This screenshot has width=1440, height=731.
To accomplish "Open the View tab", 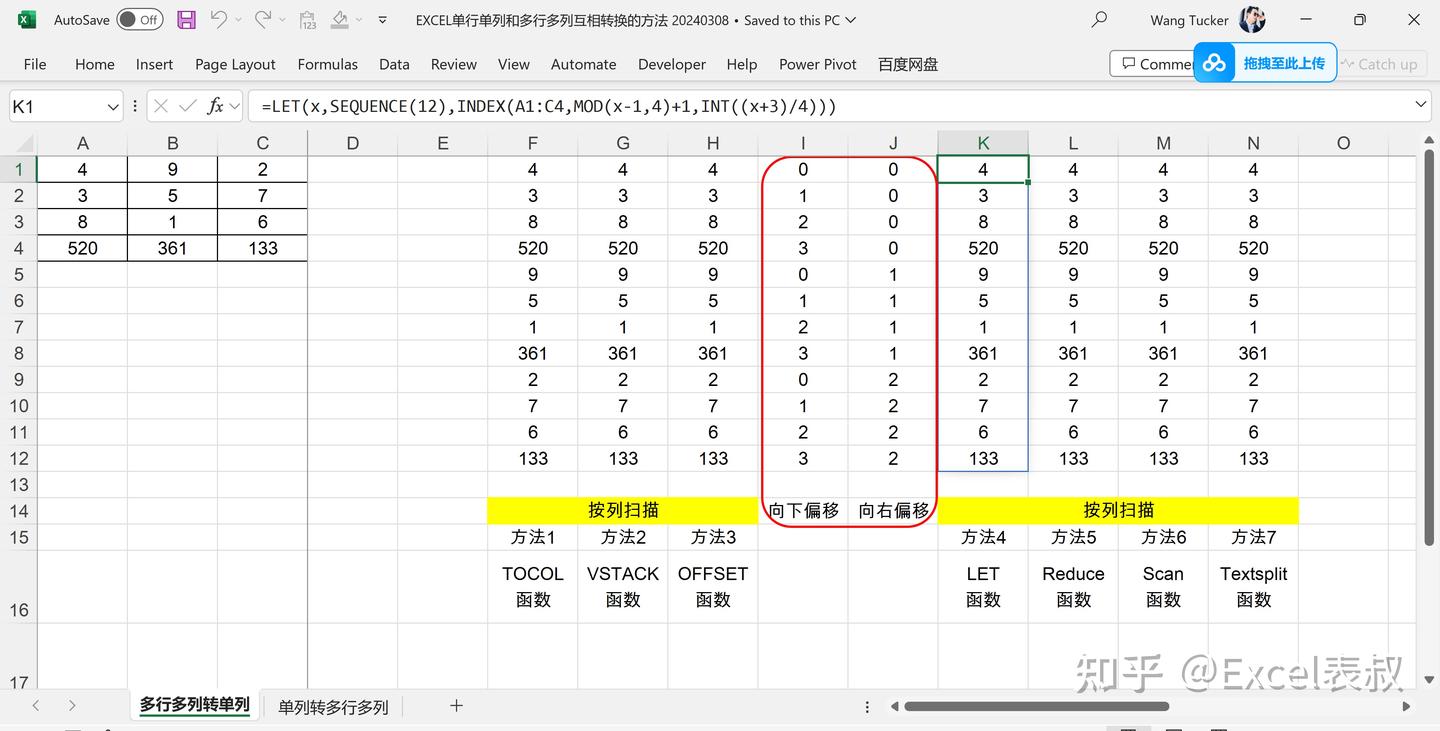I will (513, 64).
